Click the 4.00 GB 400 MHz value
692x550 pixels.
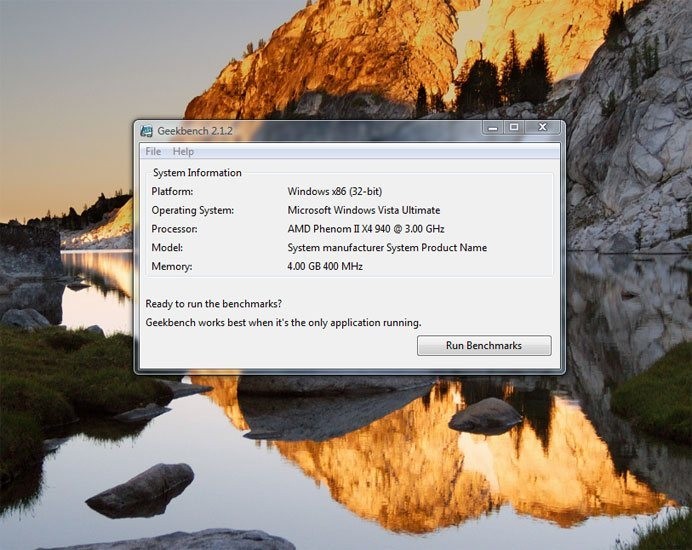tap(325, 267)
